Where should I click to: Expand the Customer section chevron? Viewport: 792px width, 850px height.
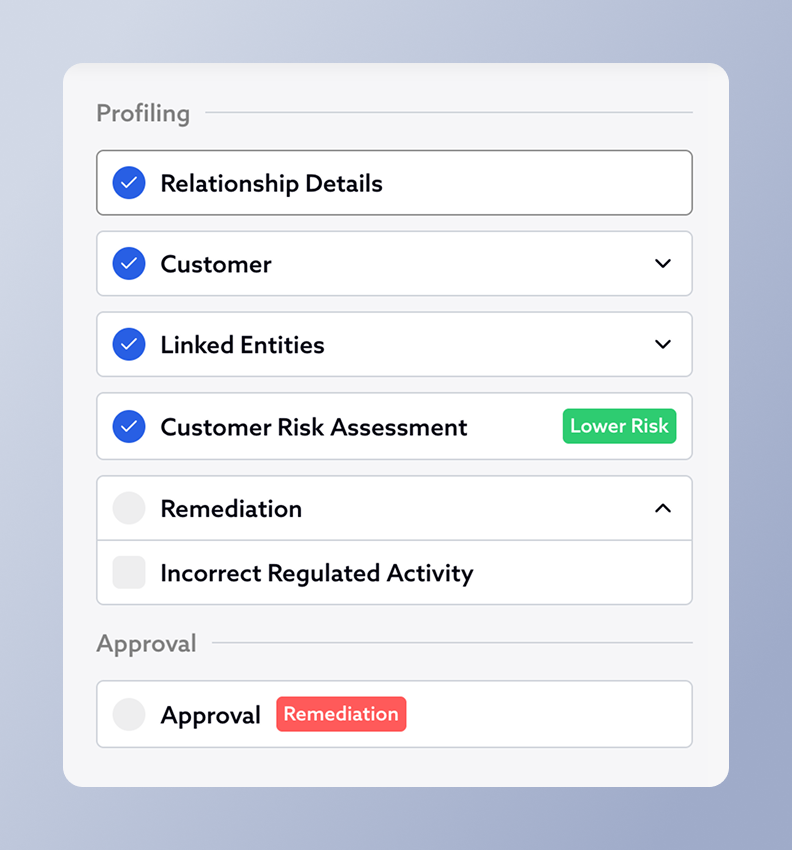[662, 264]
